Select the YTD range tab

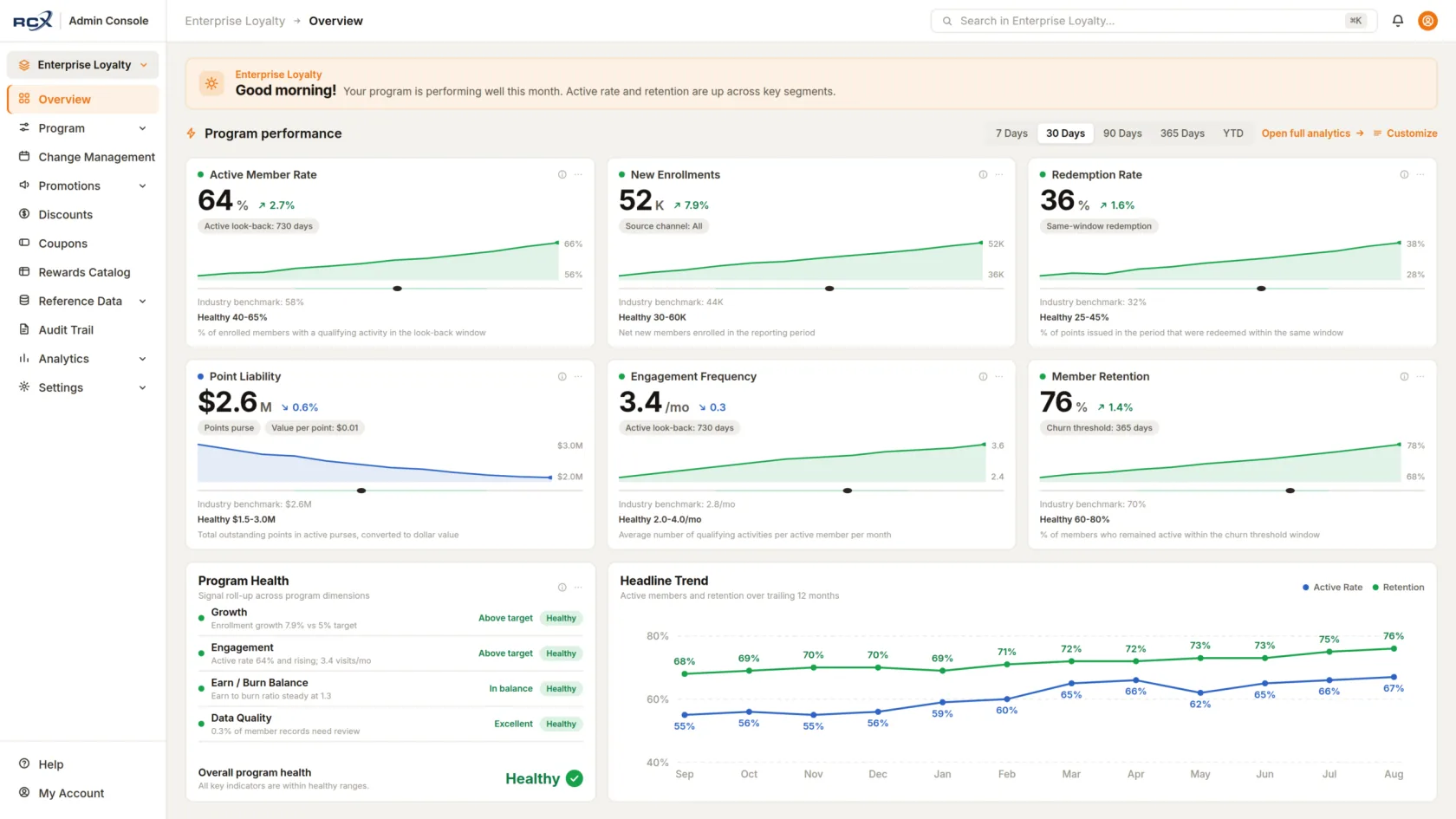pyautogui.click(x=1232, y=133)
